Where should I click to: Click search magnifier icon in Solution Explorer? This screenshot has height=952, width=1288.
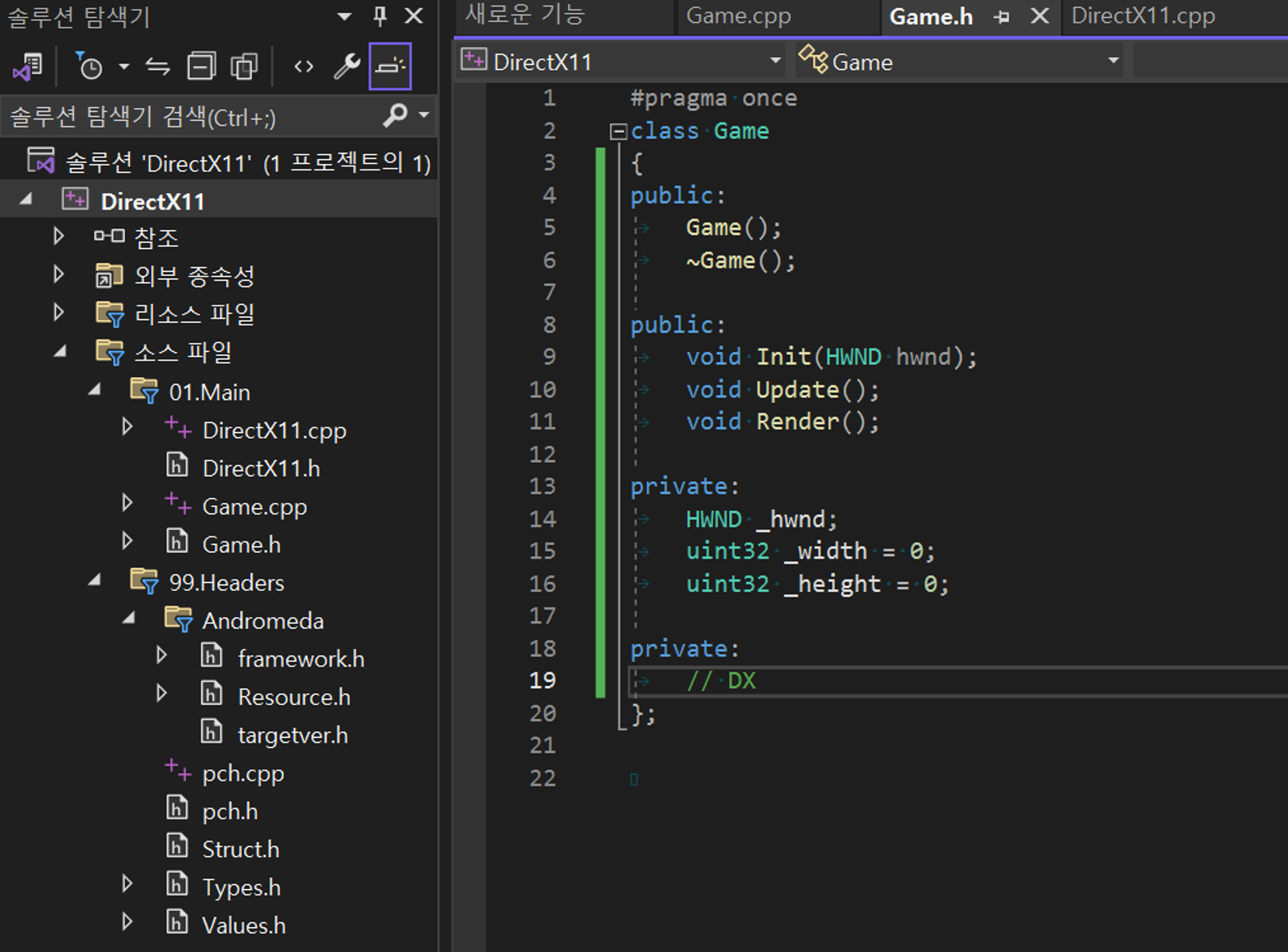395,116
